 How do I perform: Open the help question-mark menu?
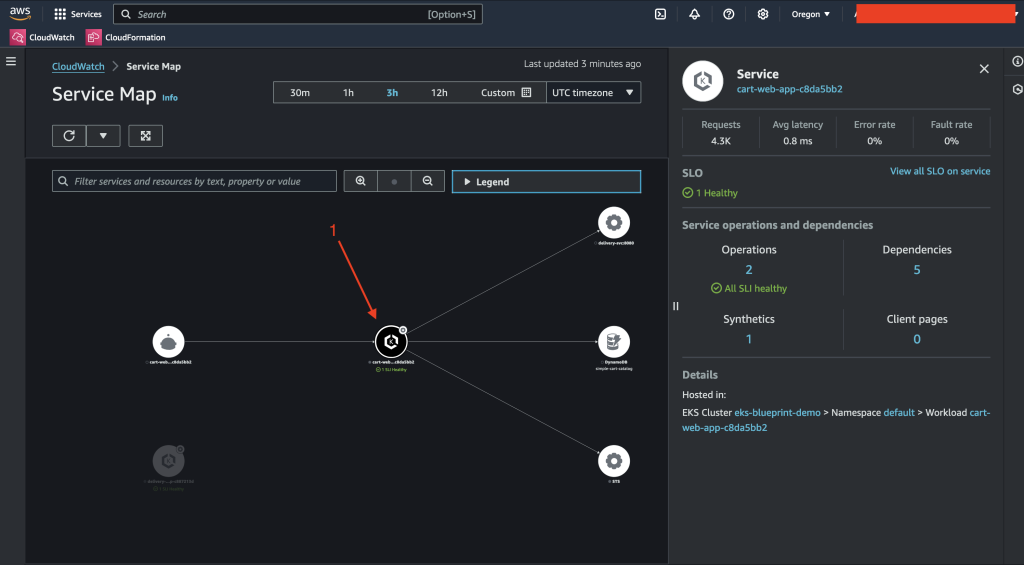pos(729,14)
